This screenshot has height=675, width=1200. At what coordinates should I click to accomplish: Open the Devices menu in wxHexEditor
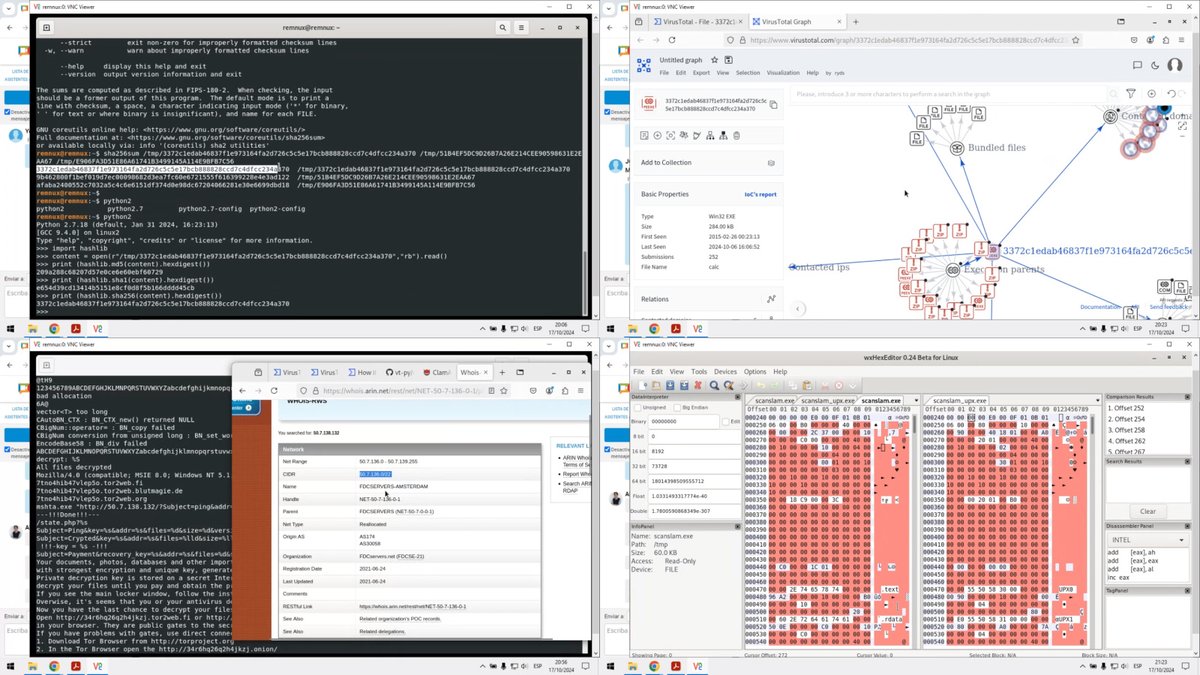pyautogui.click(x=725, y=371)
